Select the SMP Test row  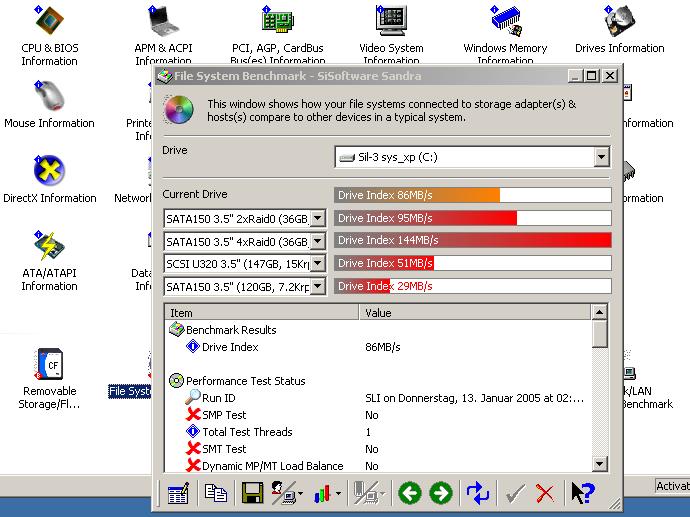point(378,415)
